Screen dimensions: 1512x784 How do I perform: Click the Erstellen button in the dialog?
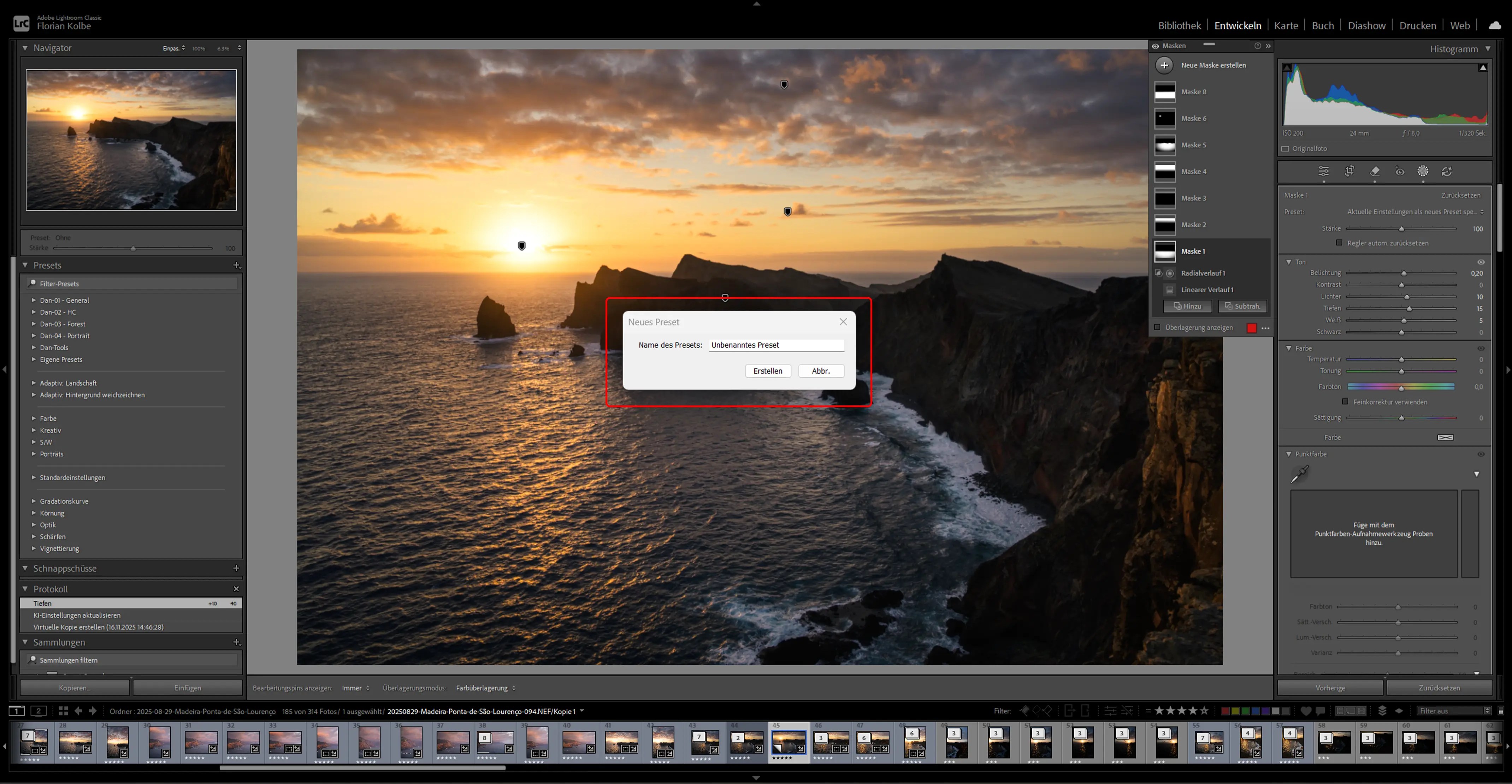pos(767,371)
